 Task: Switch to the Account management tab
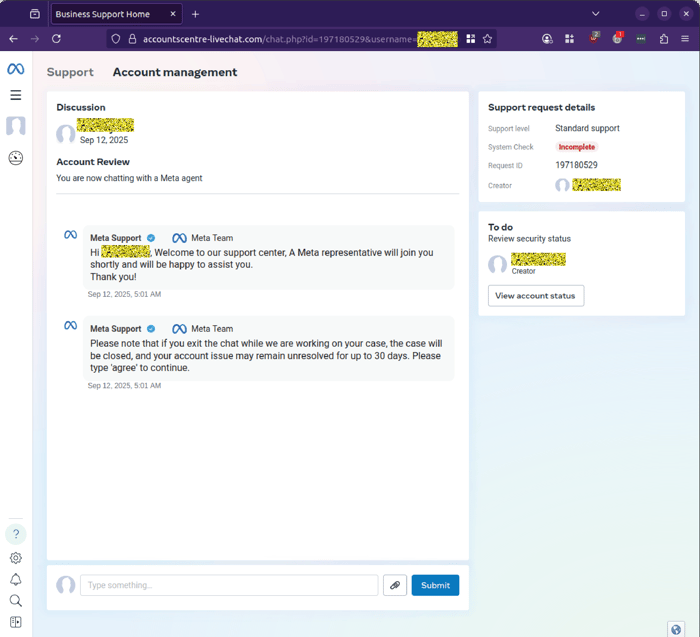(175, 72)
